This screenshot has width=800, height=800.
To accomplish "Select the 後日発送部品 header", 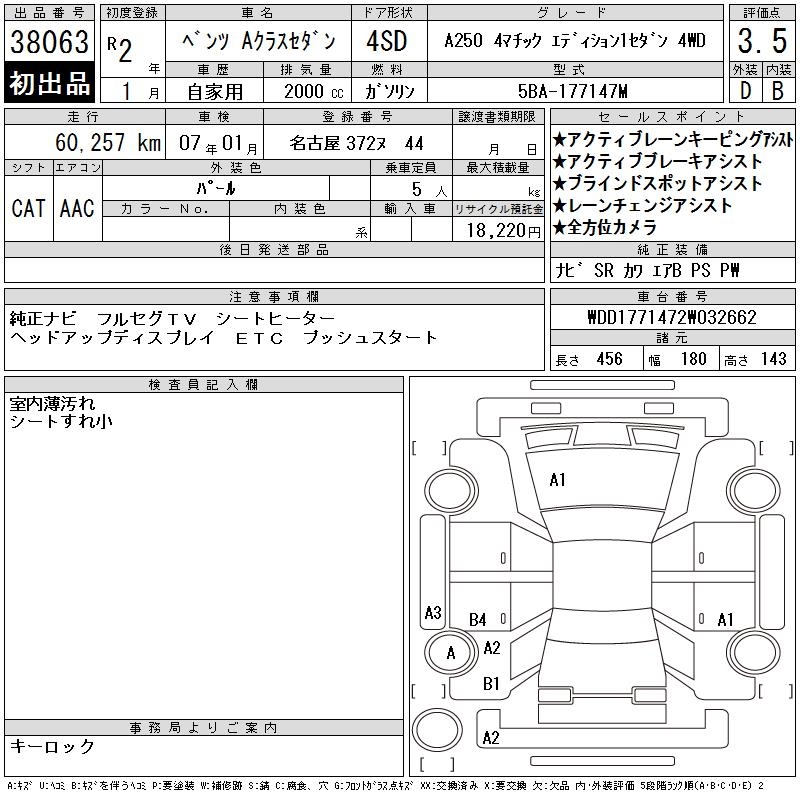I will pyautogui.click(x=274, y=249).
